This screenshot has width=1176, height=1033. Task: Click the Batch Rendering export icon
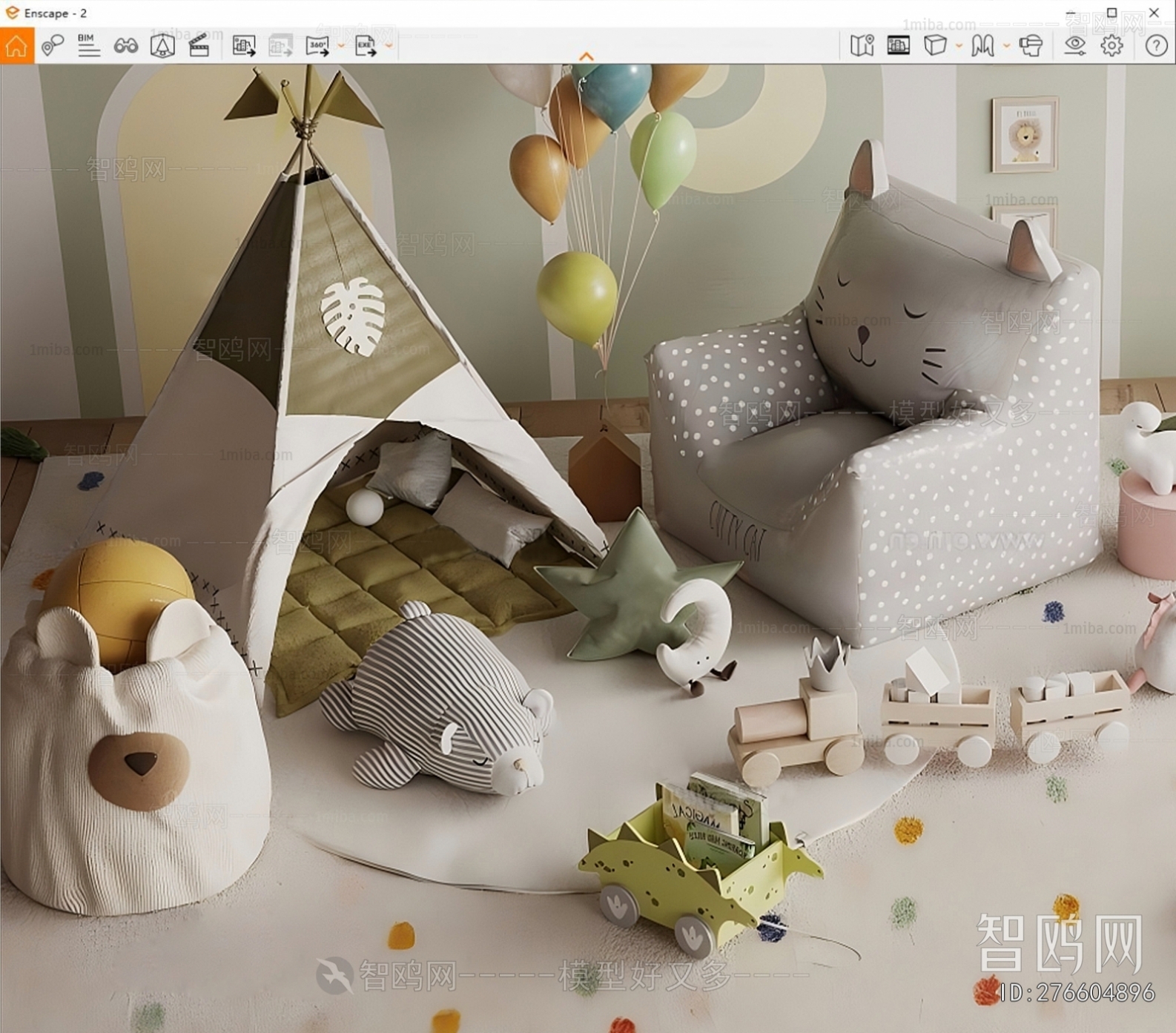click(280, 46)
